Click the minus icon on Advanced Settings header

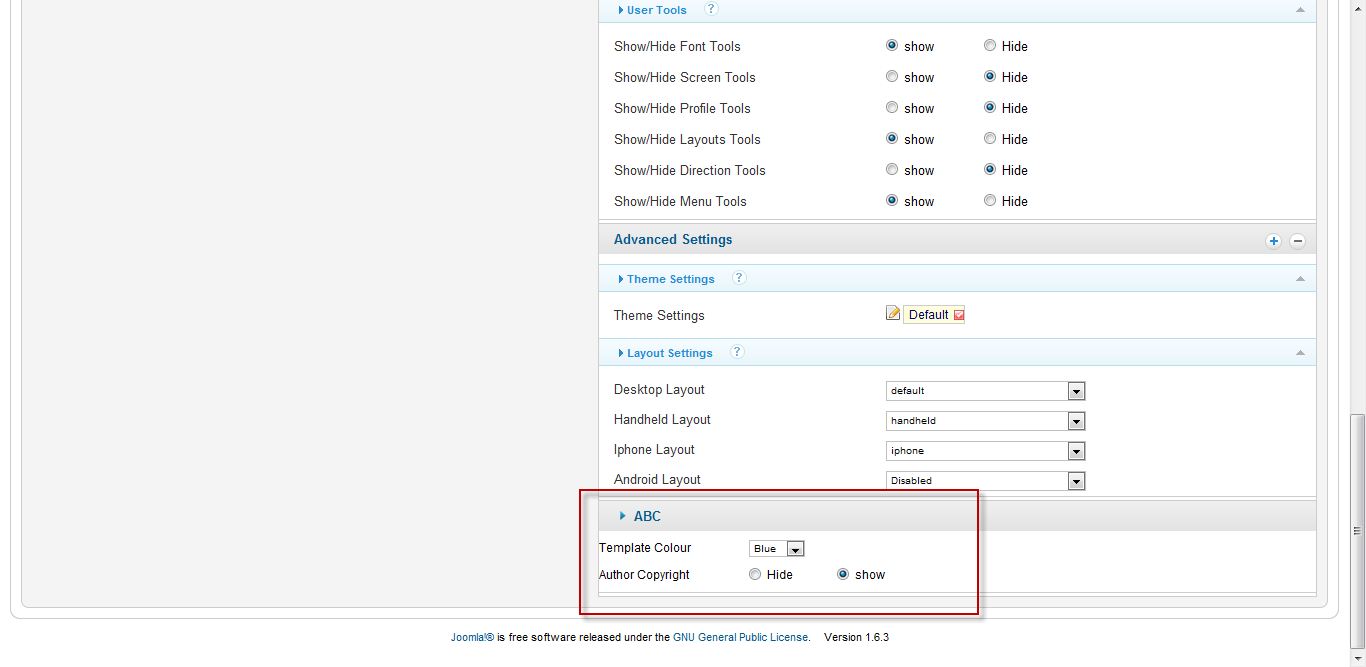tap(1297, 240)
